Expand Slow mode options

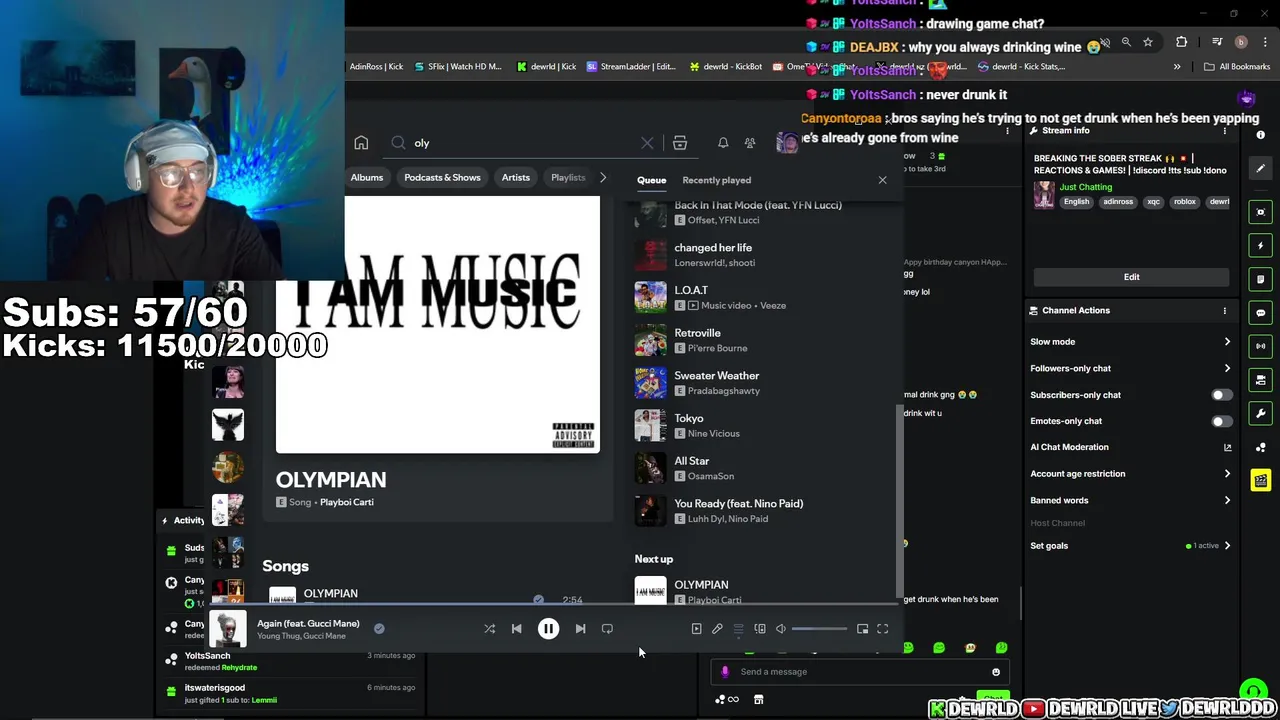click(x=1227, y=342)
